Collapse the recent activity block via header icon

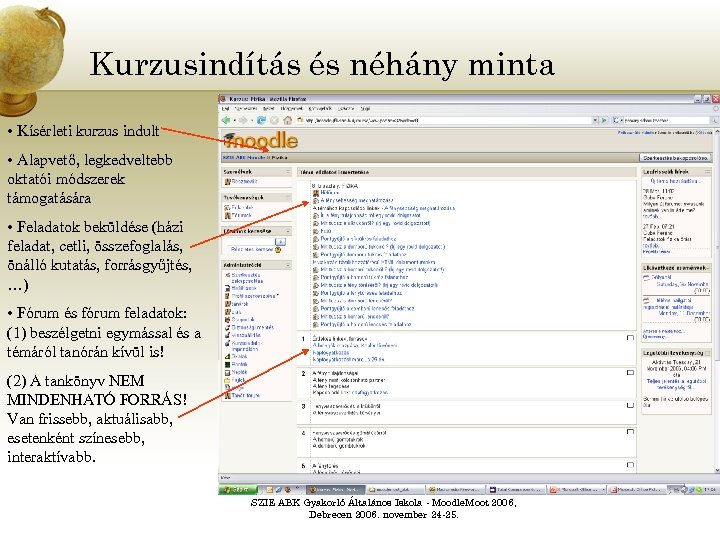coord(708,353)
